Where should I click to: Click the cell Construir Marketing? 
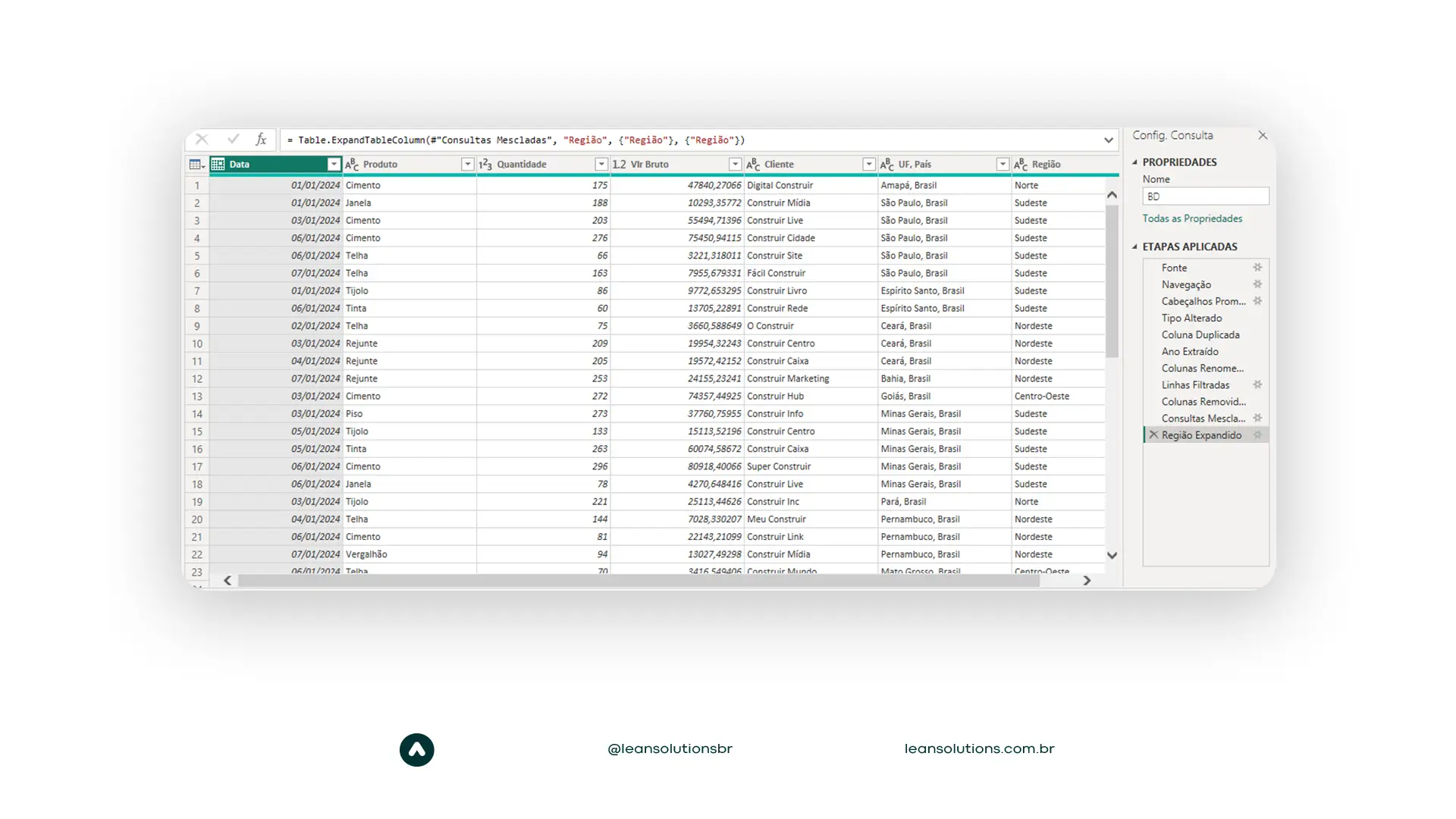click(x=811, y=378)
